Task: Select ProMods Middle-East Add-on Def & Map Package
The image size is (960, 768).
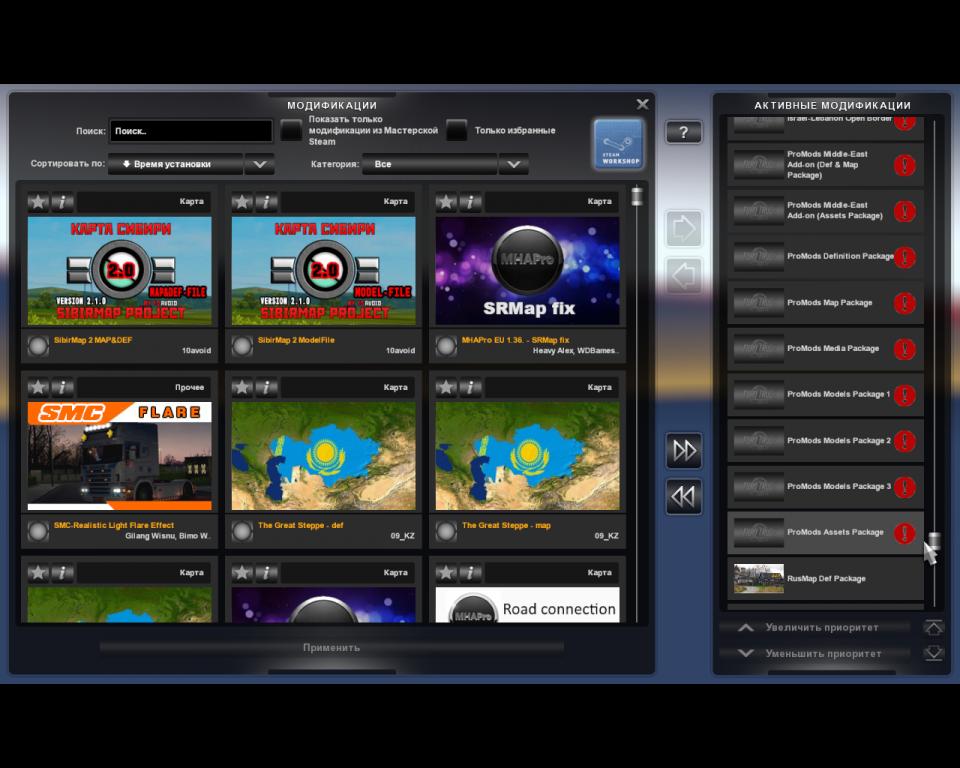Action: (x=825, y=165)
